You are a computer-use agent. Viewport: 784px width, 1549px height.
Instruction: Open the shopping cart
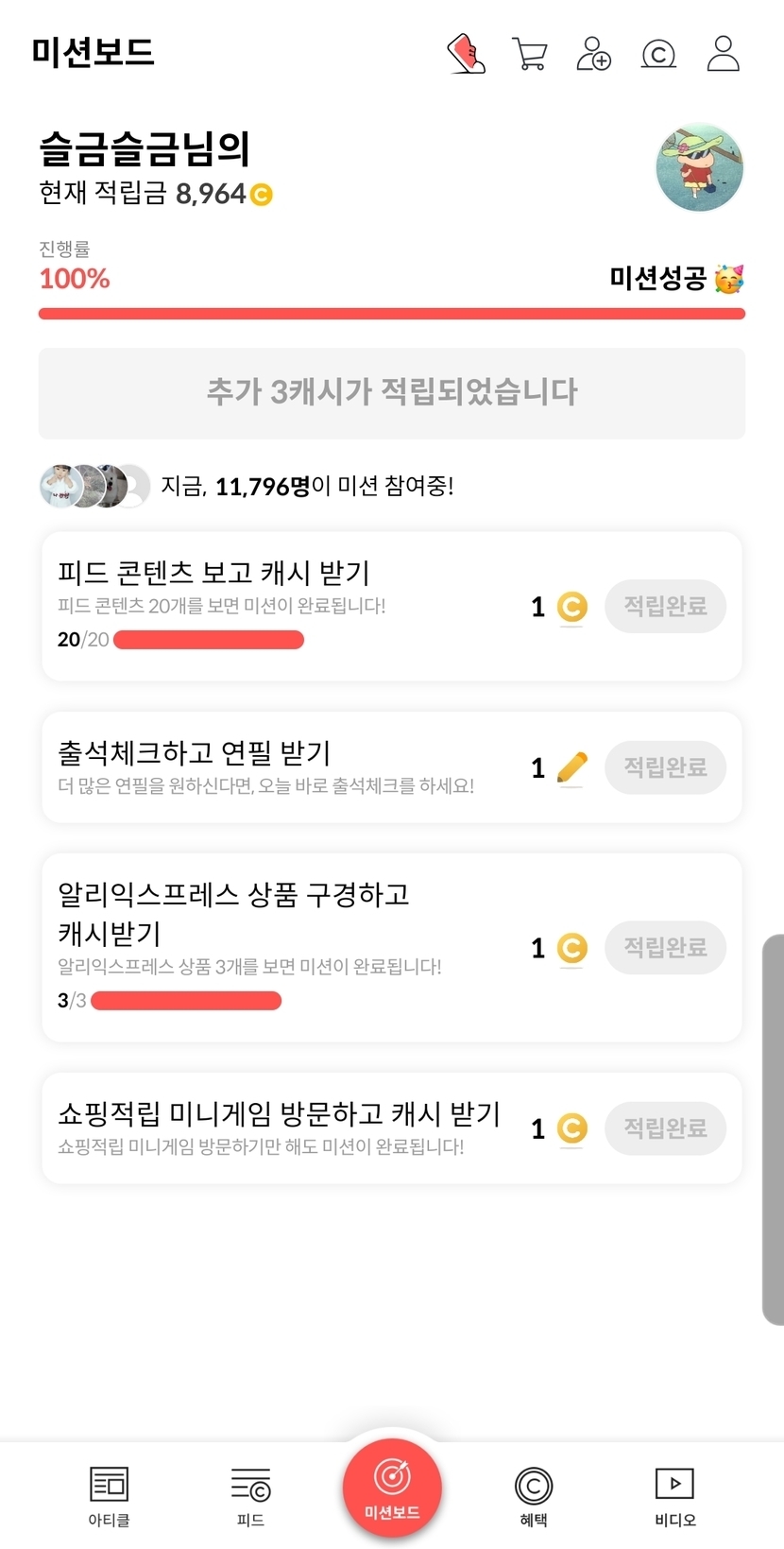pos(529,54)
